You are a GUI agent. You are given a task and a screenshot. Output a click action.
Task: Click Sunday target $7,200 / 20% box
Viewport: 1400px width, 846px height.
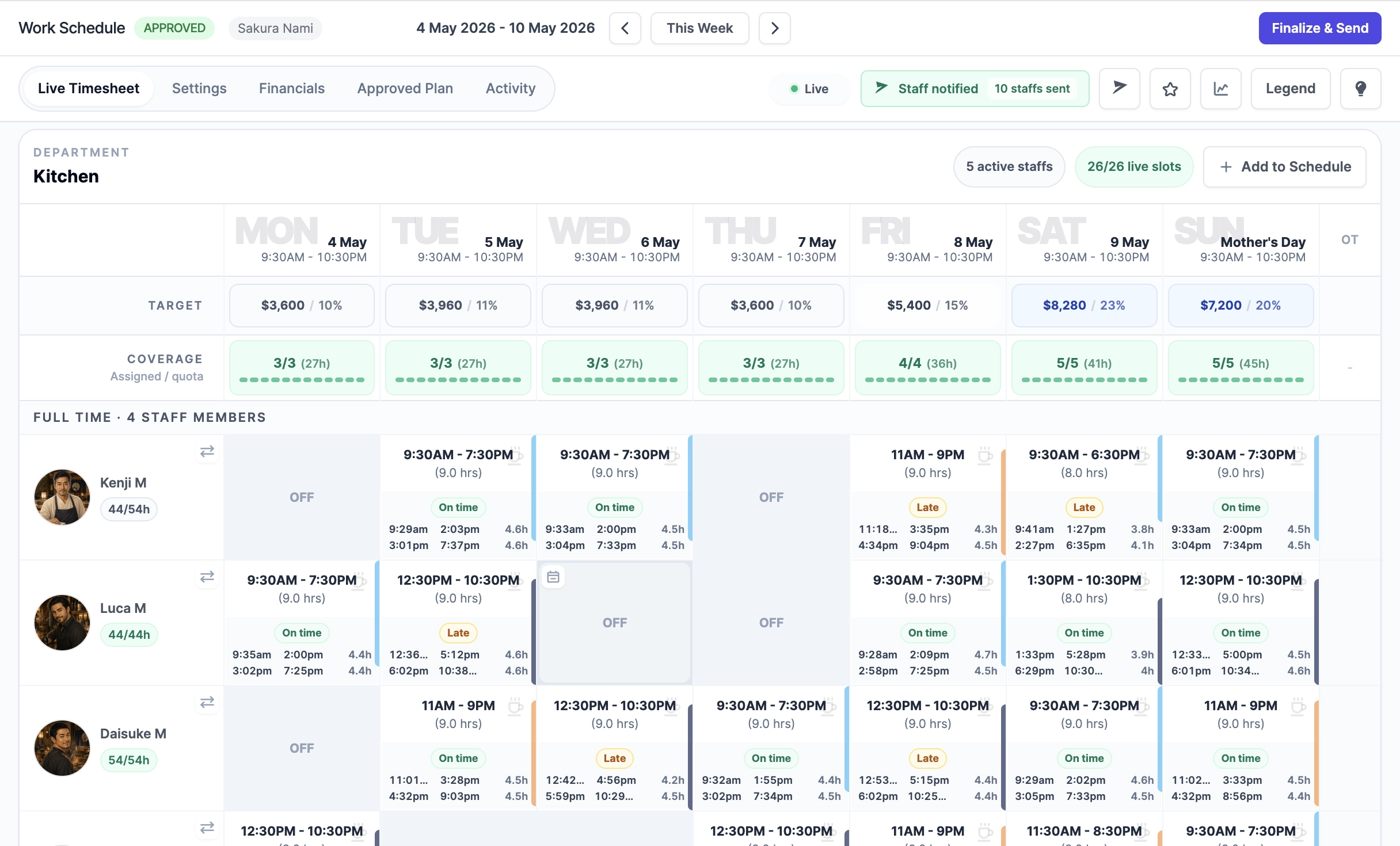(x=1241, y=306)
